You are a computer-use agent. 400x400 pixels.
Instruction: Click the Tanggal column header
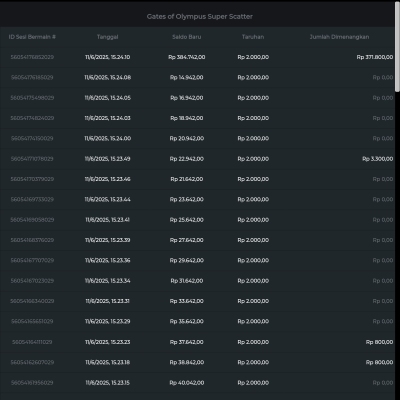[x=107, y=37]
